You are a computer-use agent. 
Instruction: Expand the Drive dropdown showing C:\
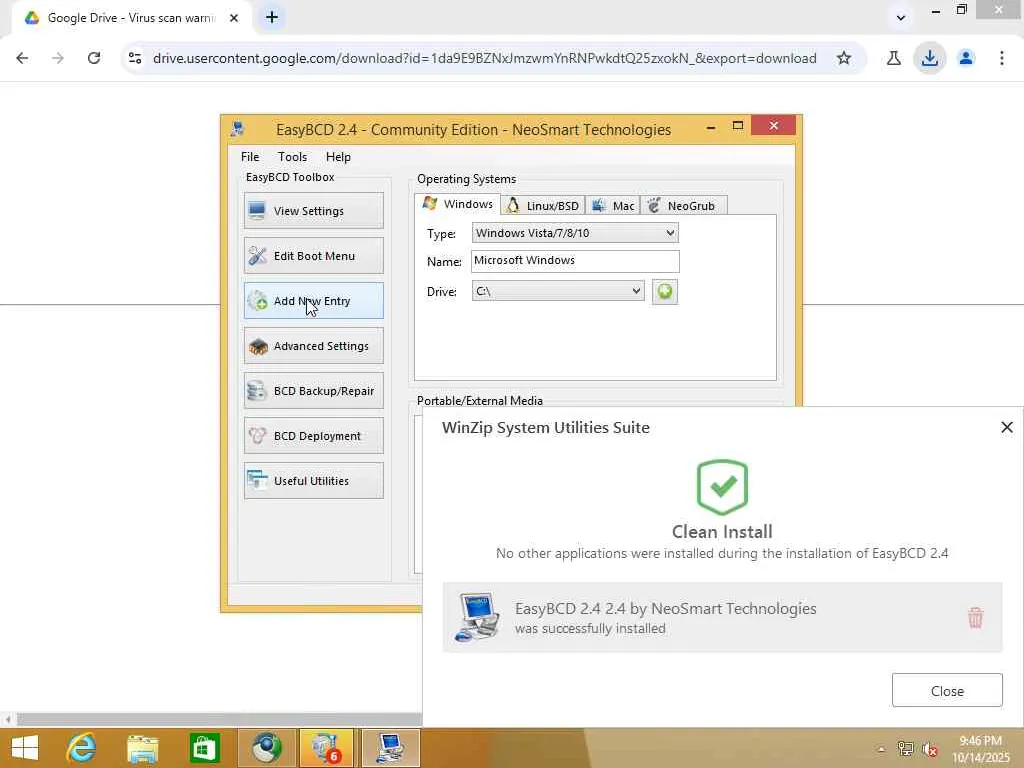[558, 291]
